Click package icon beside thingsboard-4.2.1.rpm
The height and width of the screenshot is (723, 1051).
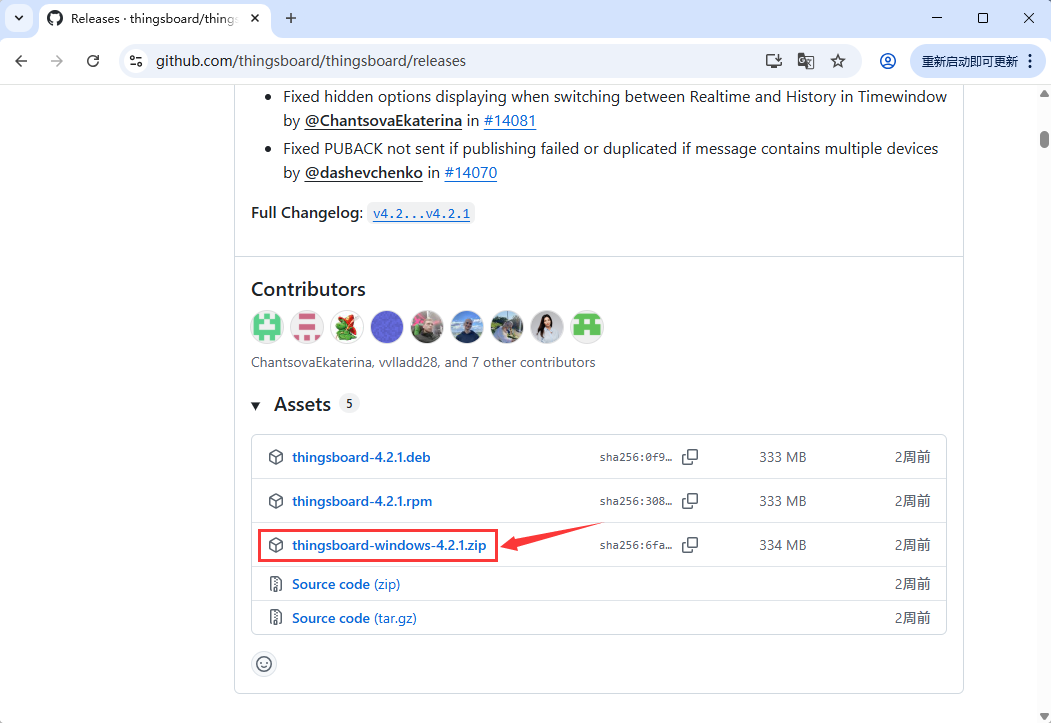276,501
